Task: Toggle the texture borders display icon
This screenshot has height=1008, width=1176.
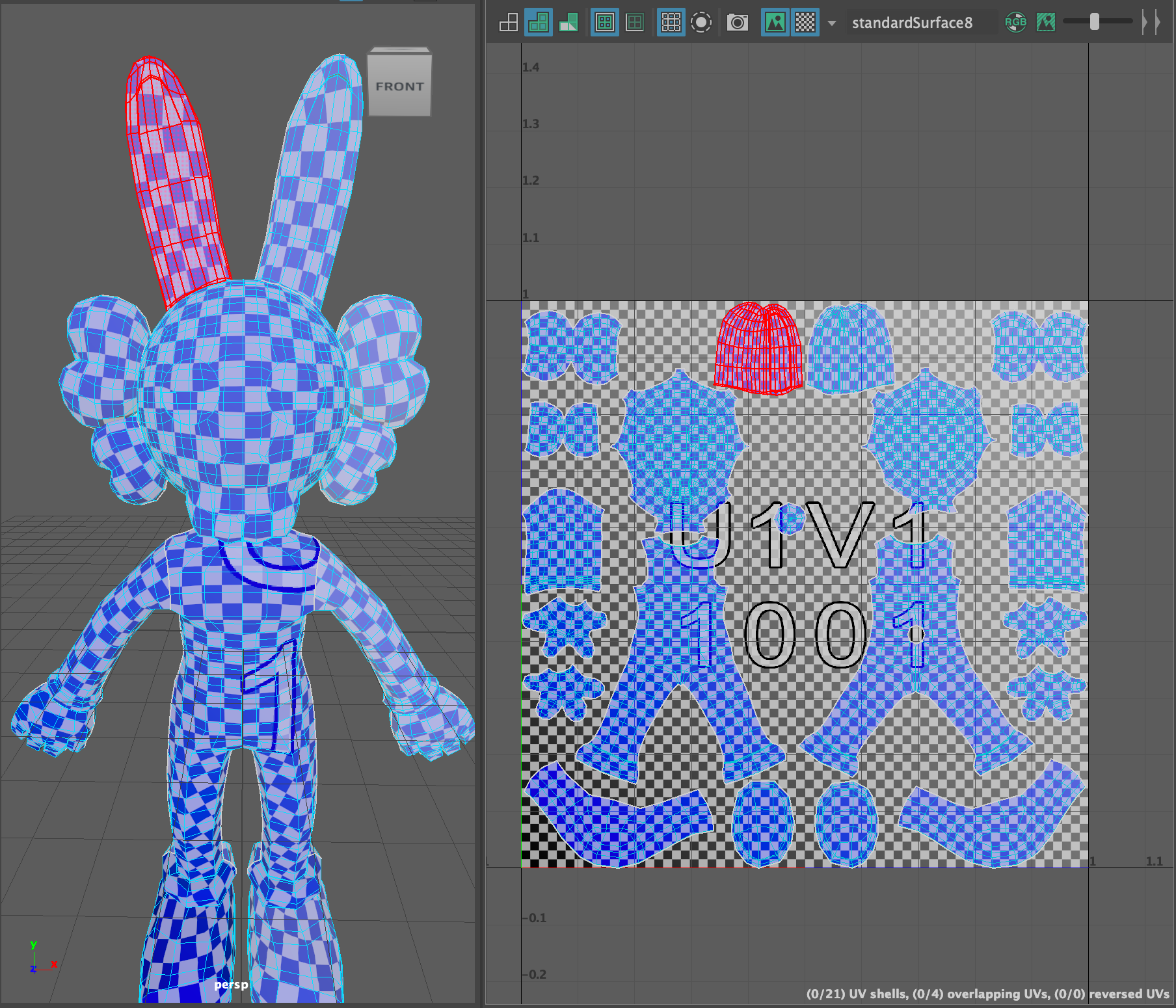Action: click(604, 23)
